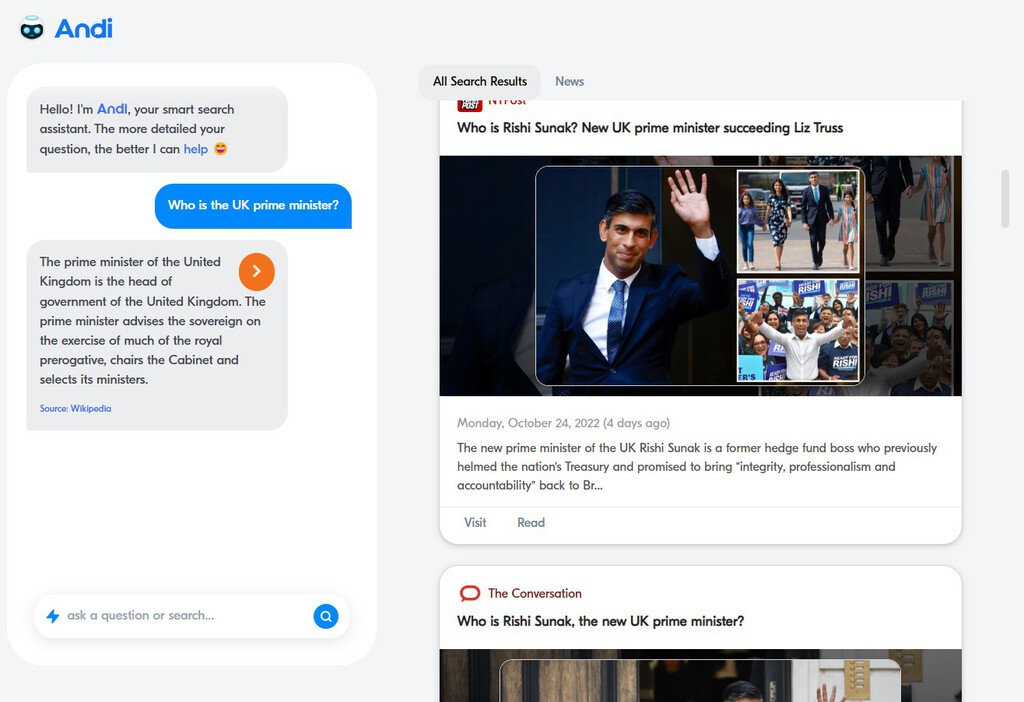Switch to the News tab

coord(569,82)
